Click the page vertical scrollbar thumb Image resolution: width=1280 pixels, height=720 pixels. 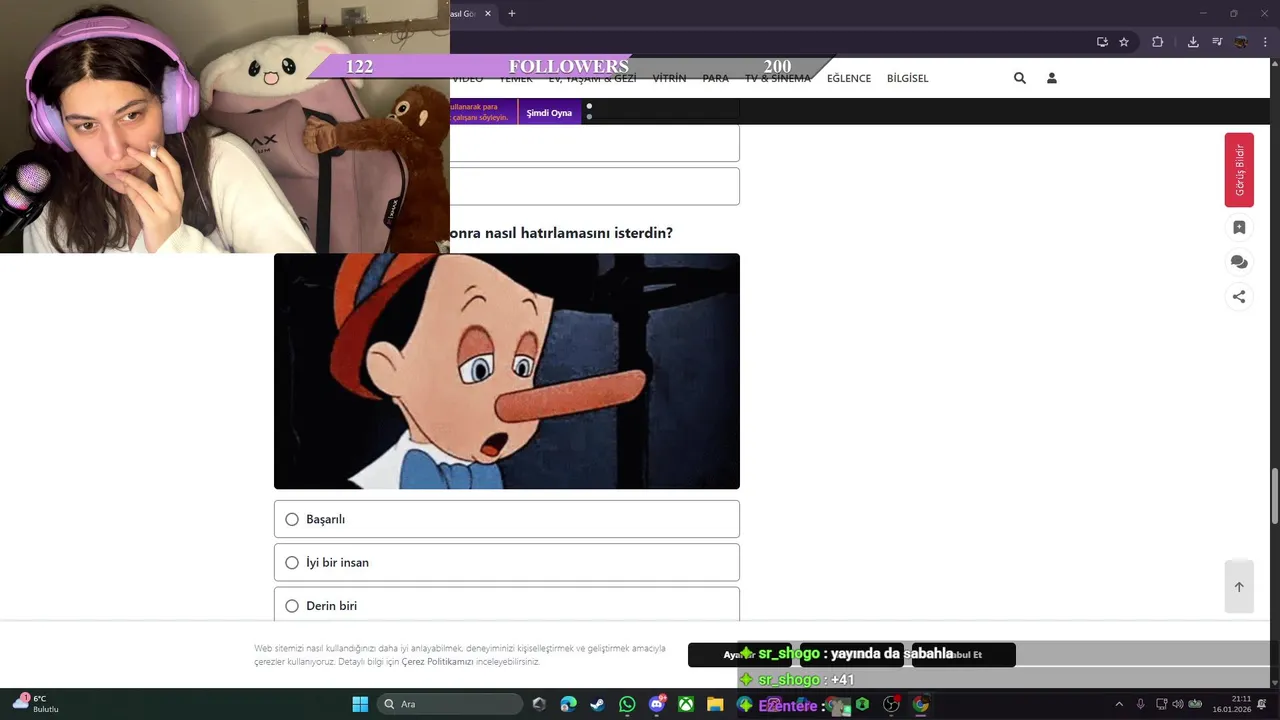point(1274,495)
